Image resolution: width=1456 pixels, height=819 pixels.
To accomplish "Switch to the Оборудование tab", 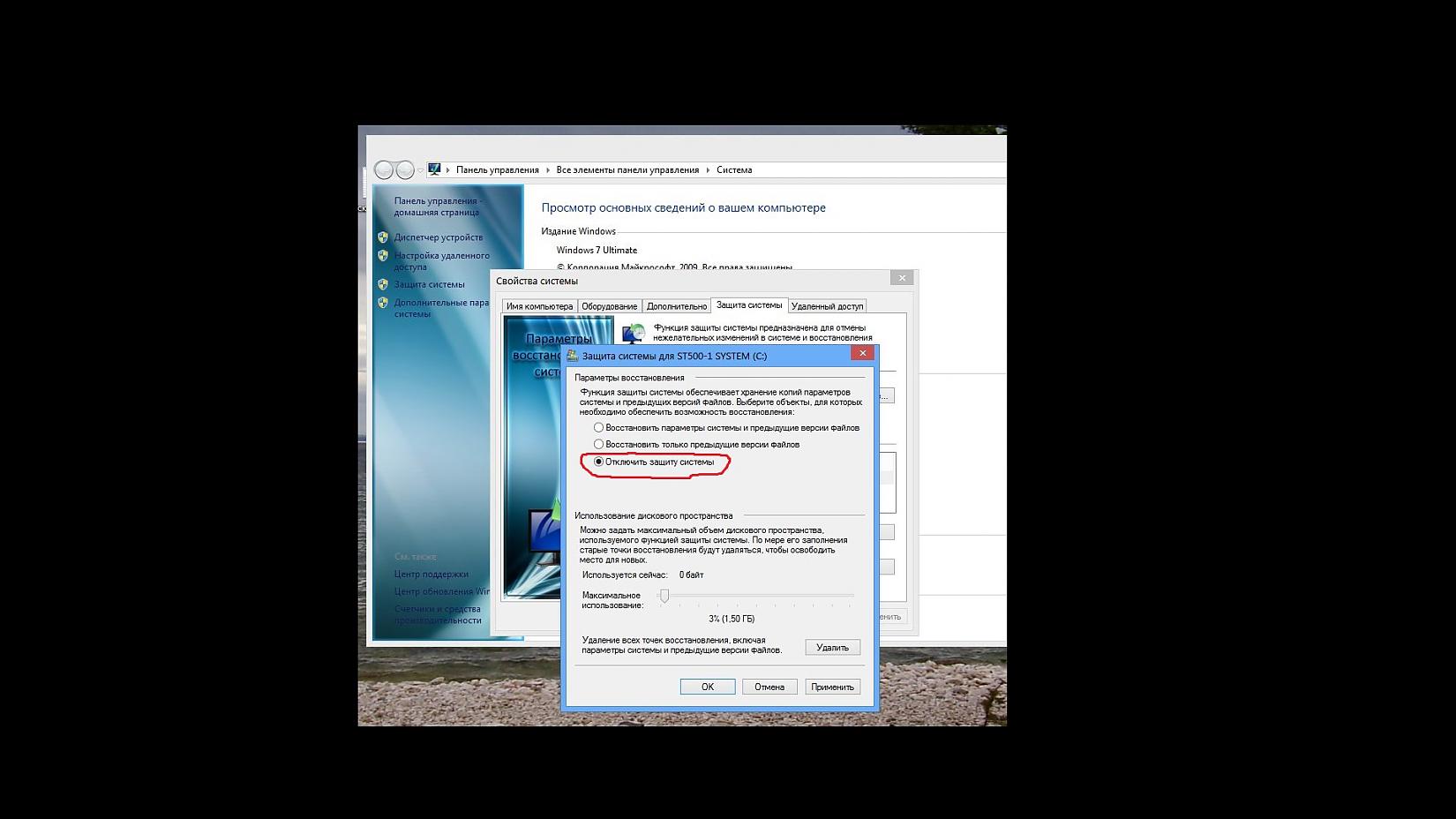I will pyautogui.click(x=609, y=306).
